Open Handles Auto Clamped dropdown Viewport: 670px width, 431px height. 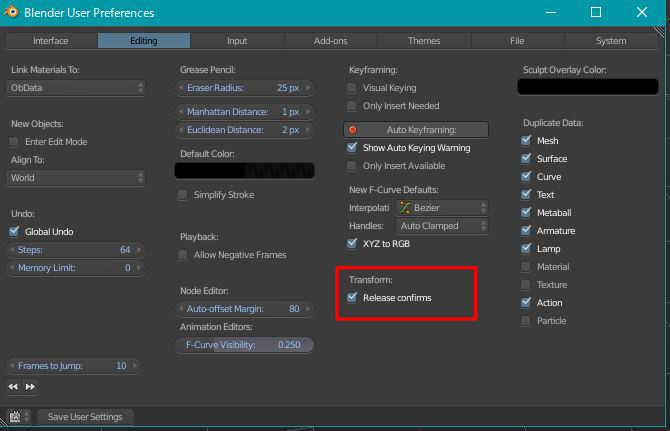[x=442, y=226]
